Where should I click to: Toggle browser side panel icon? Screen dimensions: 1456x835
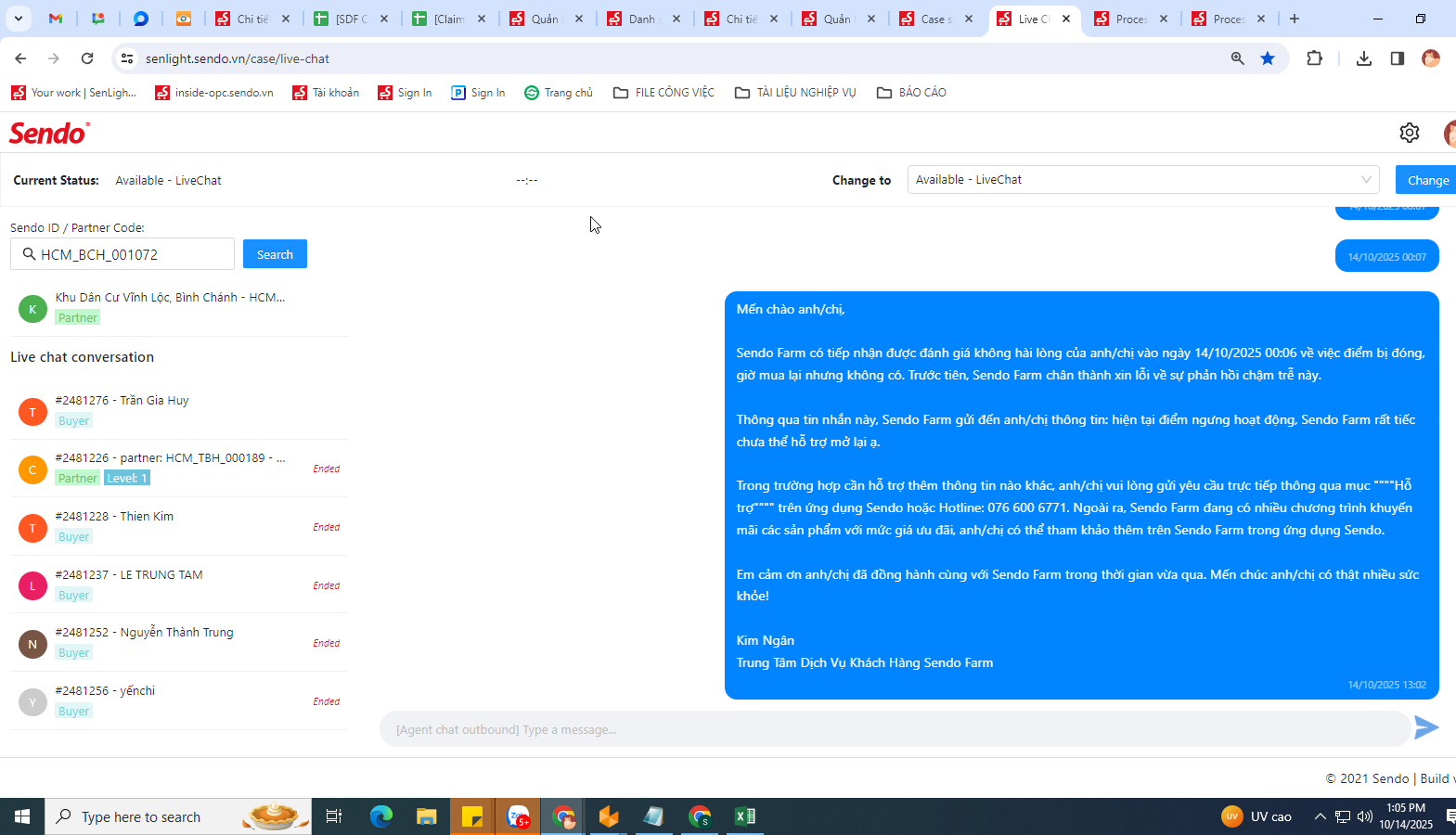(1397, 58)
